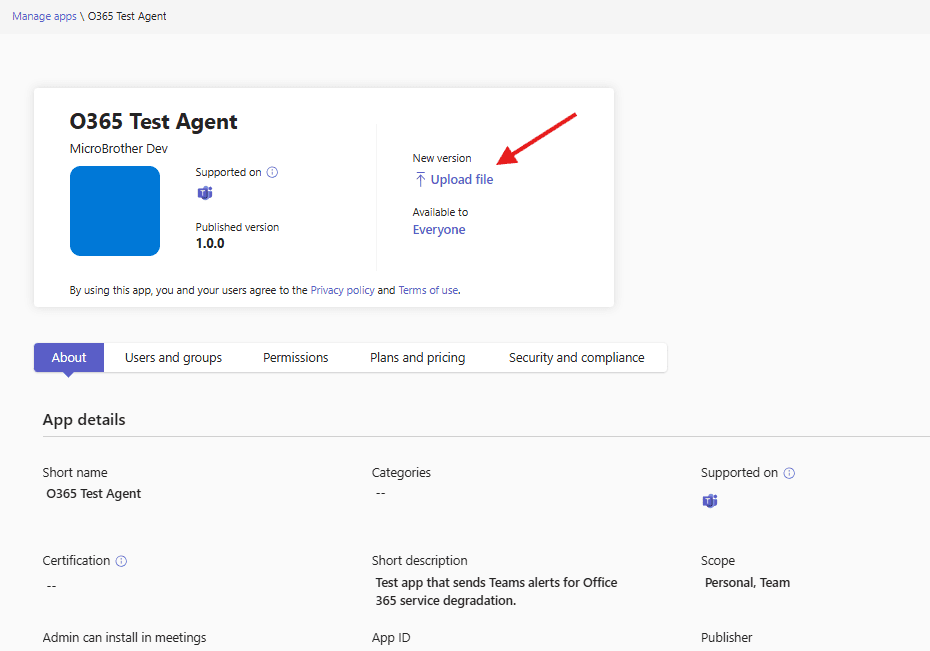
Task: Open the Permissions tab
Action: (295, 358)
